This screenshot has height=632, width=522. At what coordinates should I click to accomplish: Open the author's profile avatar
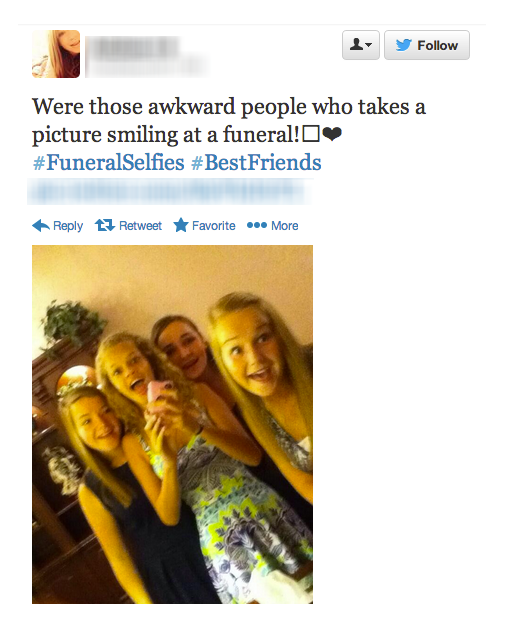tap(56, 54)
